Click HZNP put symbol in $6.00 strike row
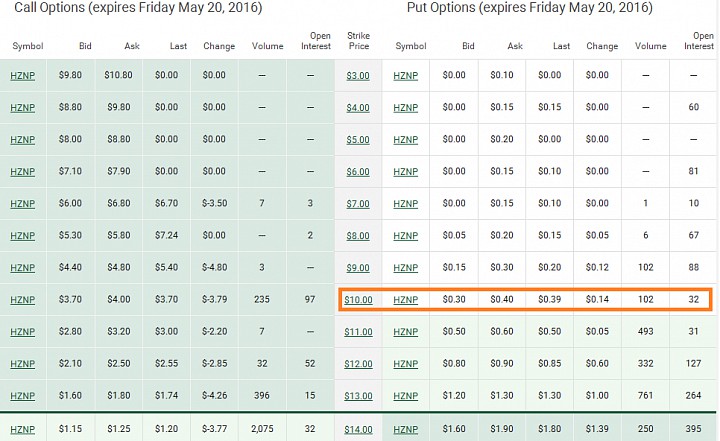 tap(405, 172)
